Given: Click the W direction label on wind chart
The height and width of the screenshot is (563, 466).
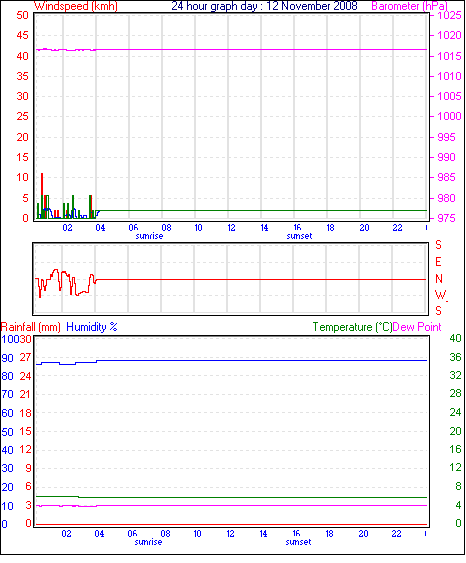Looking at the screenshot, I should click(441, 295).
